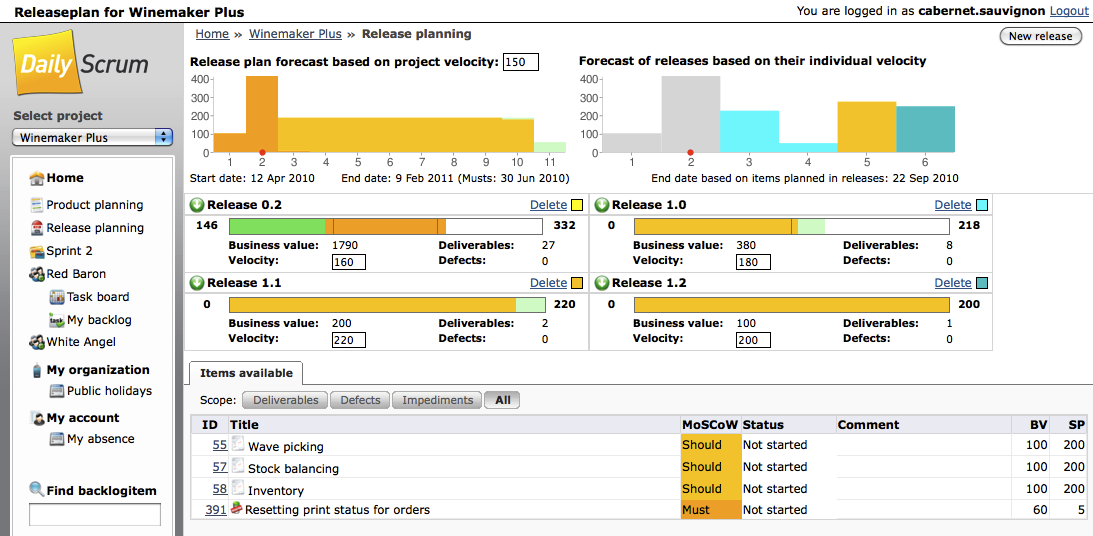The height and width of the screenshot is (536, 1093).
Task: Click the White Angel team icon
Action: pyautogui.click(x=37, y=342)
